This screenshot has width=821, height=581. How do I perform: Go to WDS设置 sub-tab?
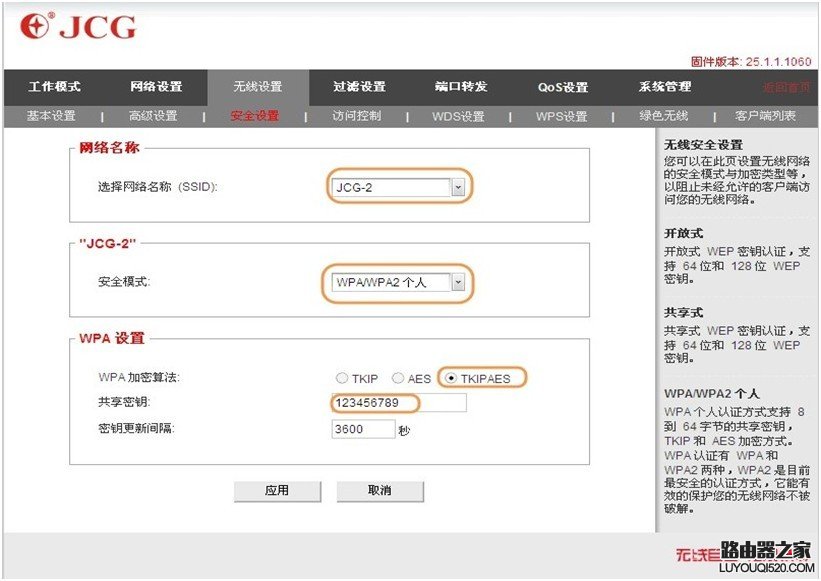458,116
